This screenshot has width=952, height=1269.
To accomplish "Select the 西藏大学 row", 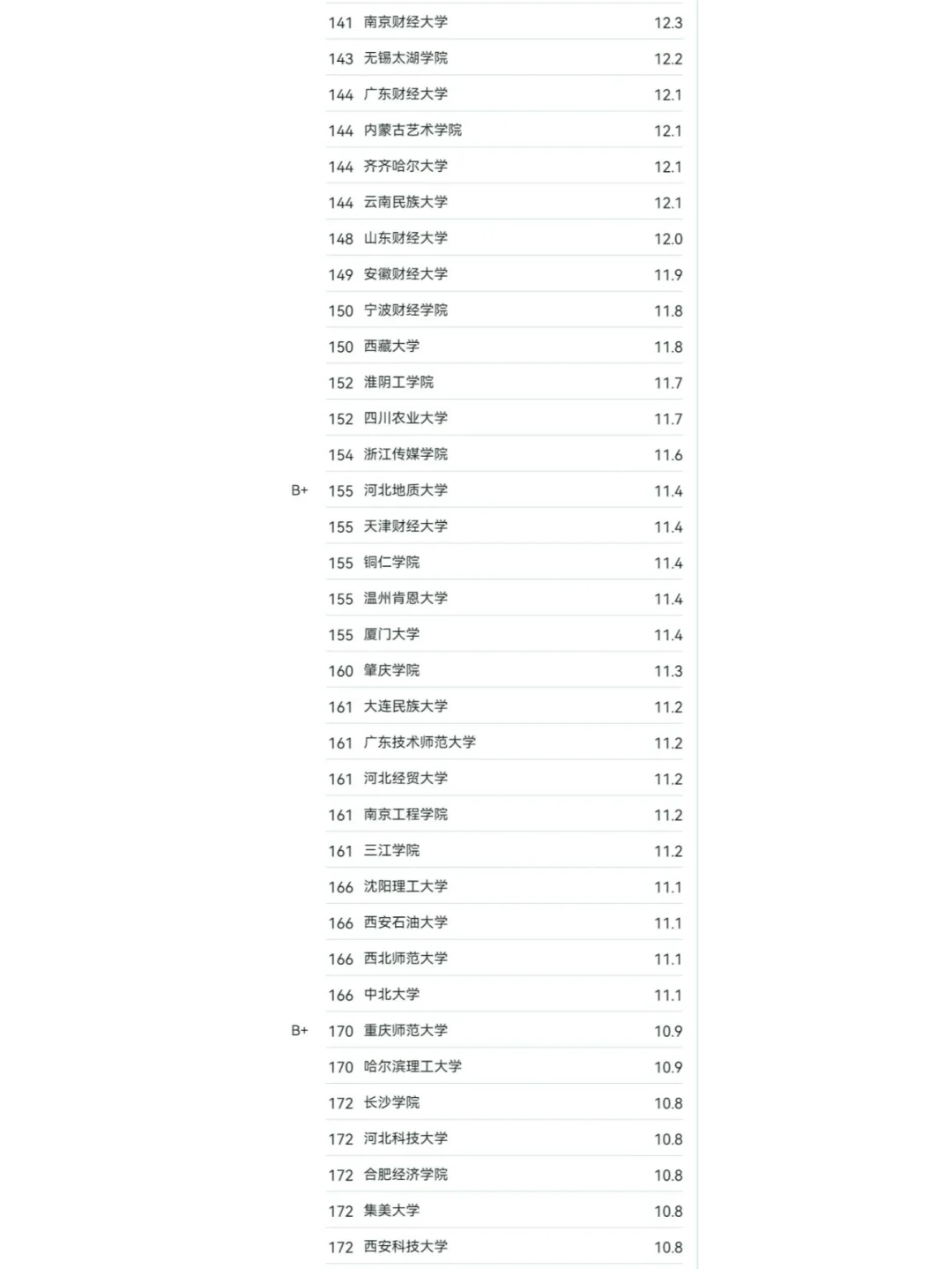I will tap(505, 347).
